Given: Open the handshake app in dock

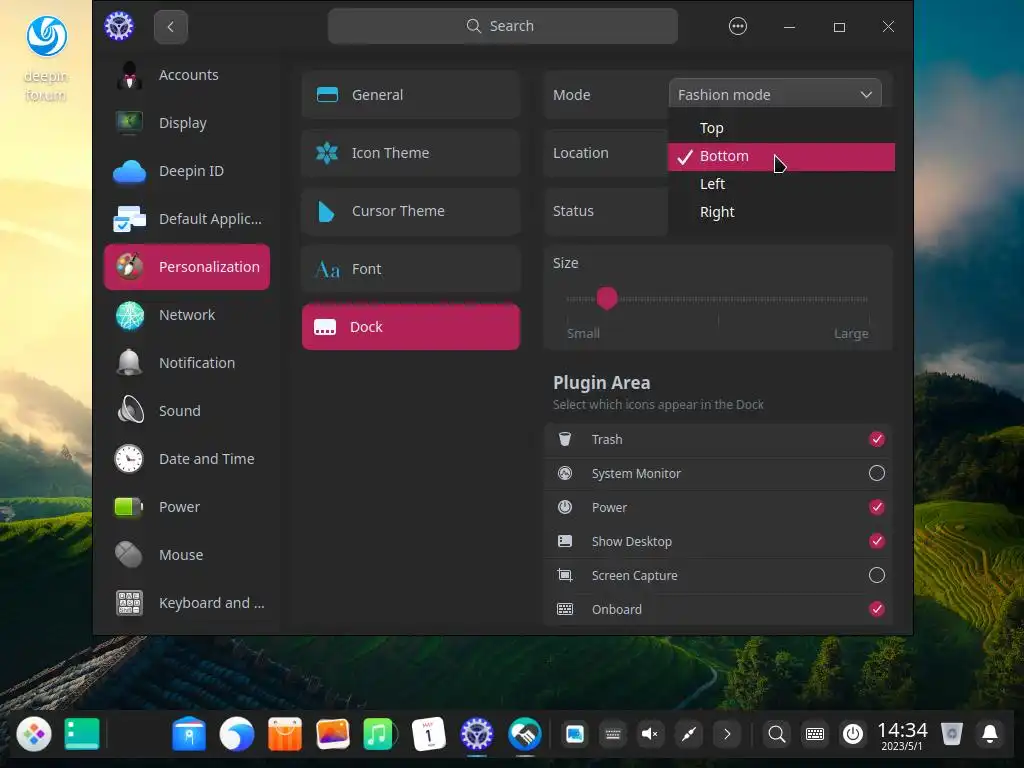Looking at the screenshot, I should [x=525, y=734].
